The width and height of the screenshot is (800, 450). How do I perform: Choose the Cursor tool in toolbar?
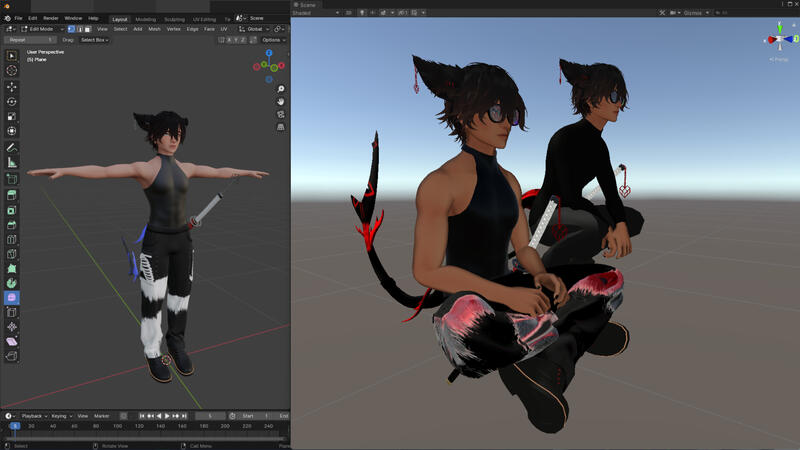[12, 70]
